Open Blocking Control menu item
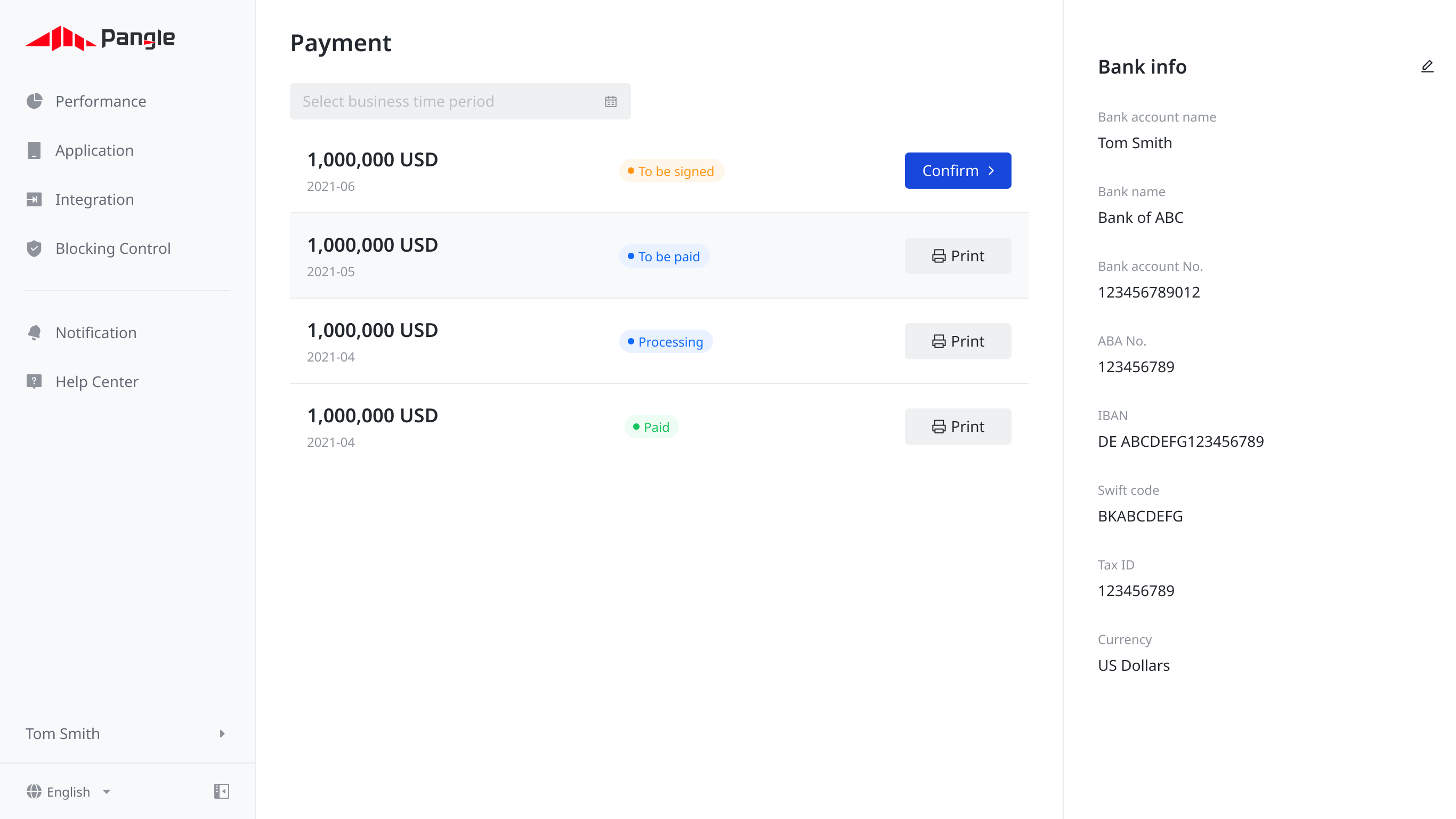Viewport: 1456px width, 819px height. coord(113,248)
